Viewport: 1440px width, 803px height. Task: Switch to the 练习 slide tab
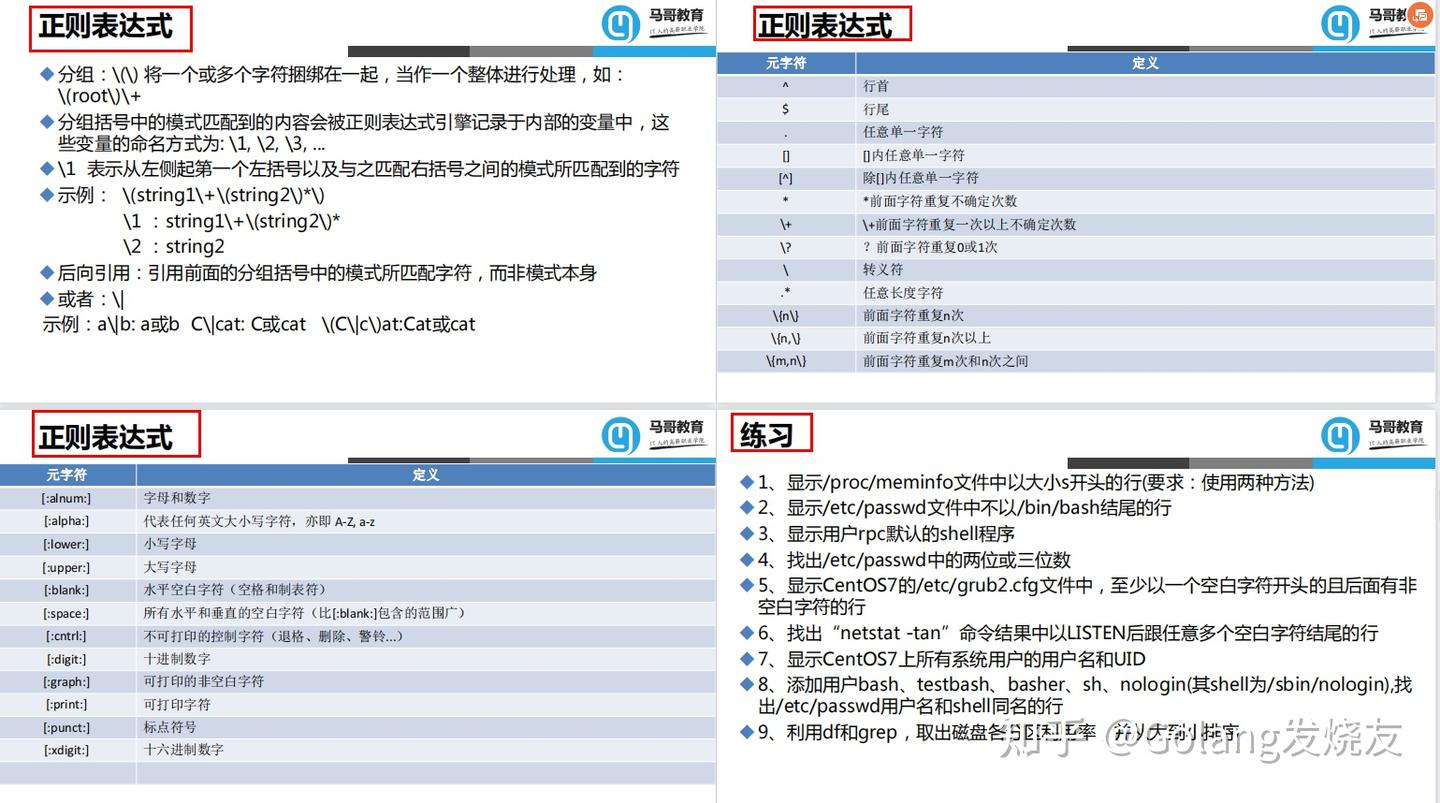[x=770, y=433]
